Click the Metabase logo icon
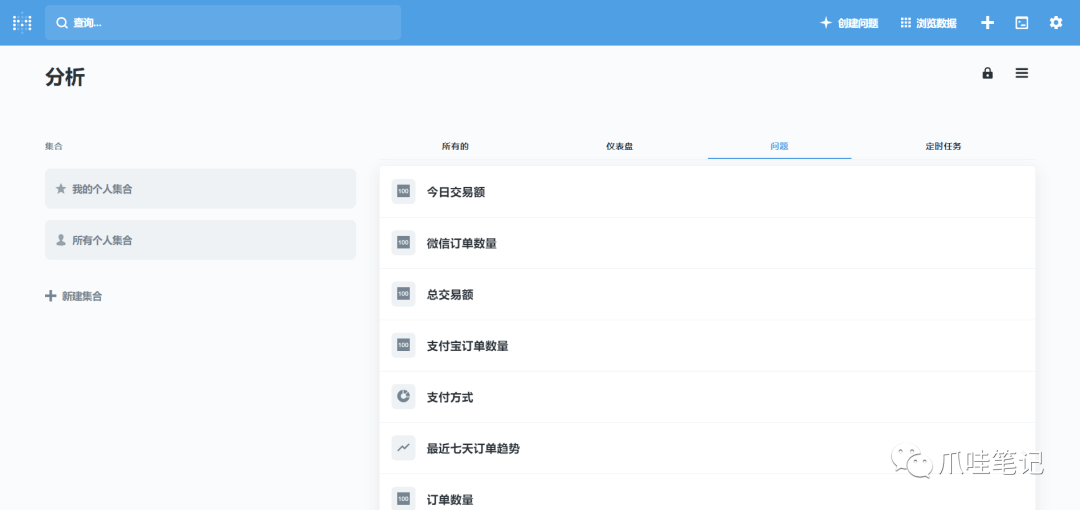 tap(22, 23)
